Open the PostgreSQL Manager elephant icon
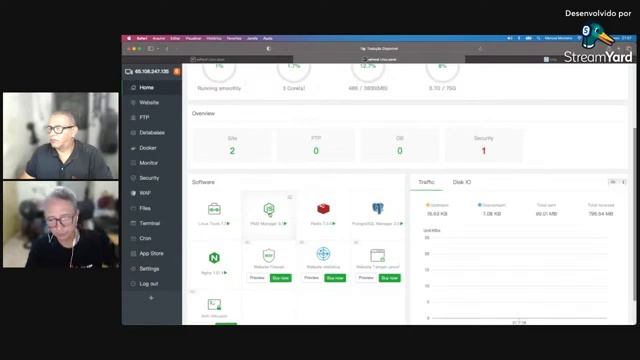640x360 pixels. point(378,209)
